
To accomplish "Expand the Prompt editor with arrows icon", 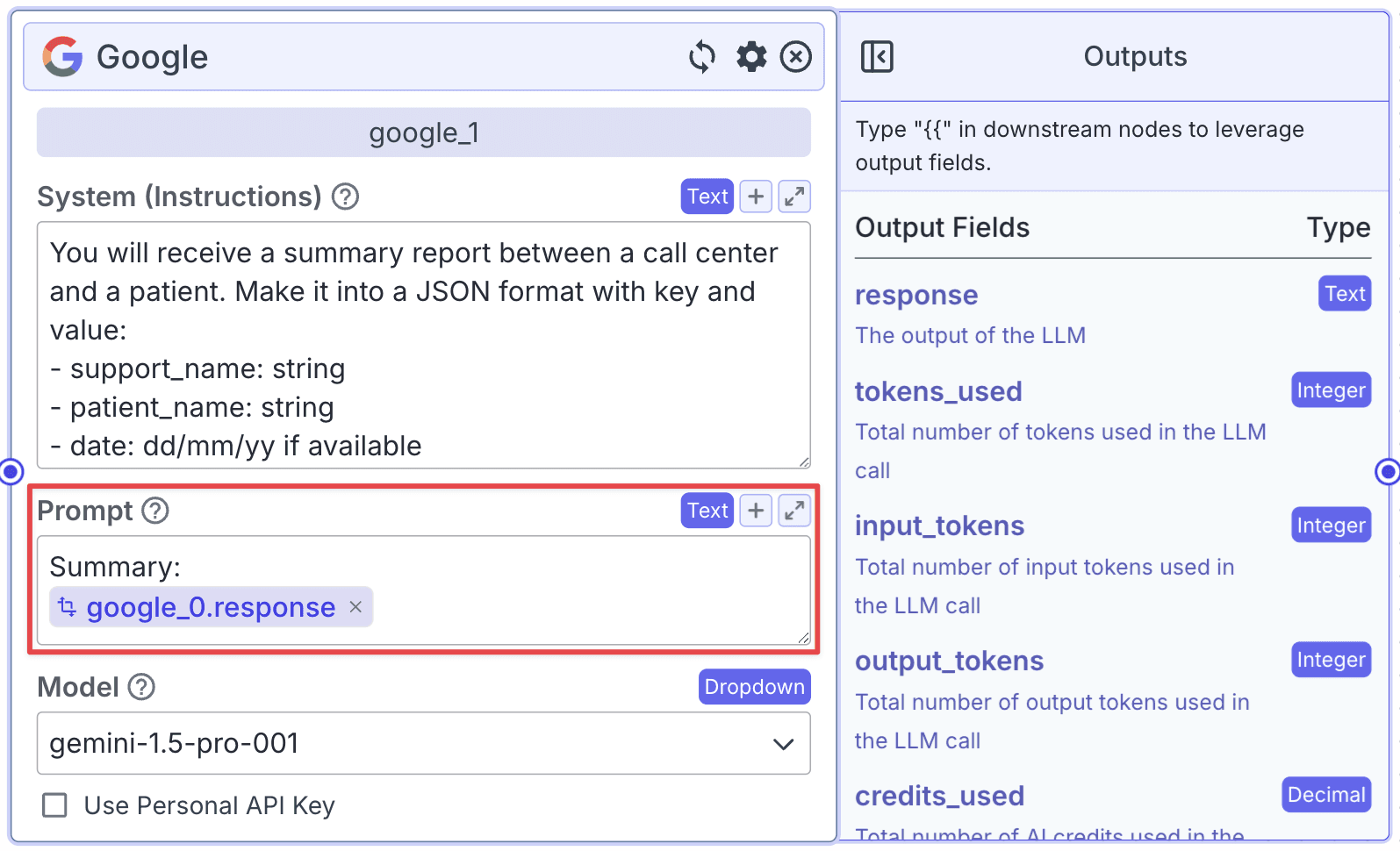I will (x=794, y=511).
